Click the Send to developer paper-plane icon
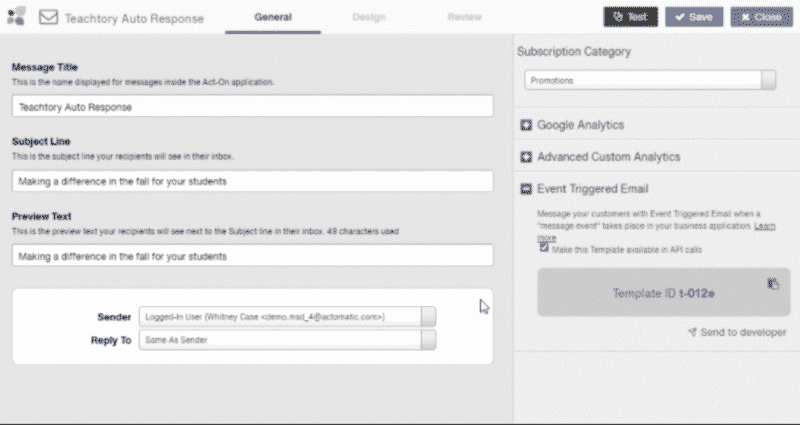This screenshot has width=800, height=425. click(692, 332)
